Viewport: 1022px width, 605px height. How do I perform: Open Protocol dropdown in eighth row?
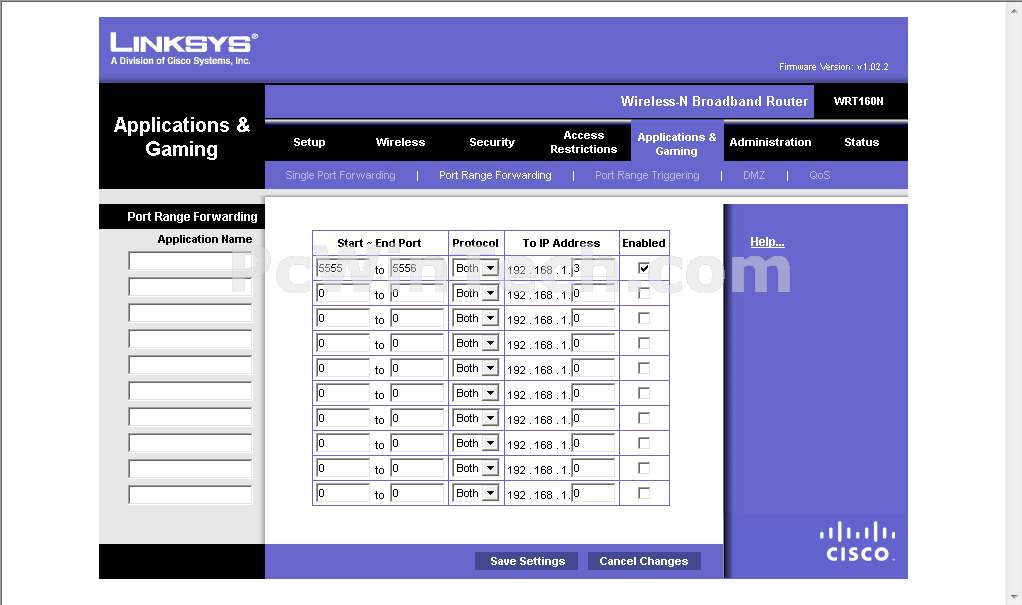(x=476, y=443)
